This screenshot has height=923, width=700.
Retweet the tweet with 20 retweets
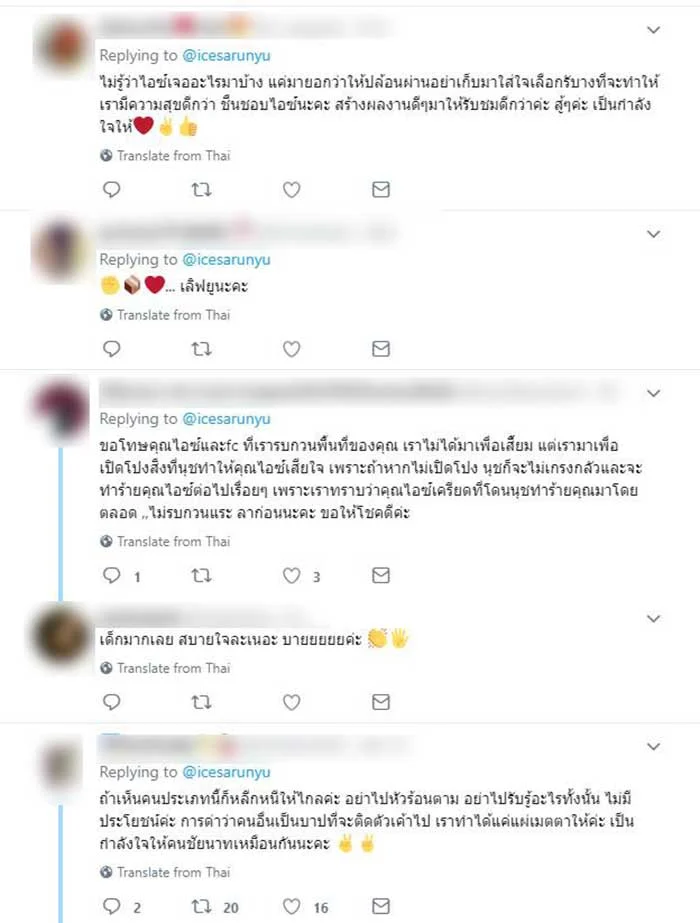(201, 907)
